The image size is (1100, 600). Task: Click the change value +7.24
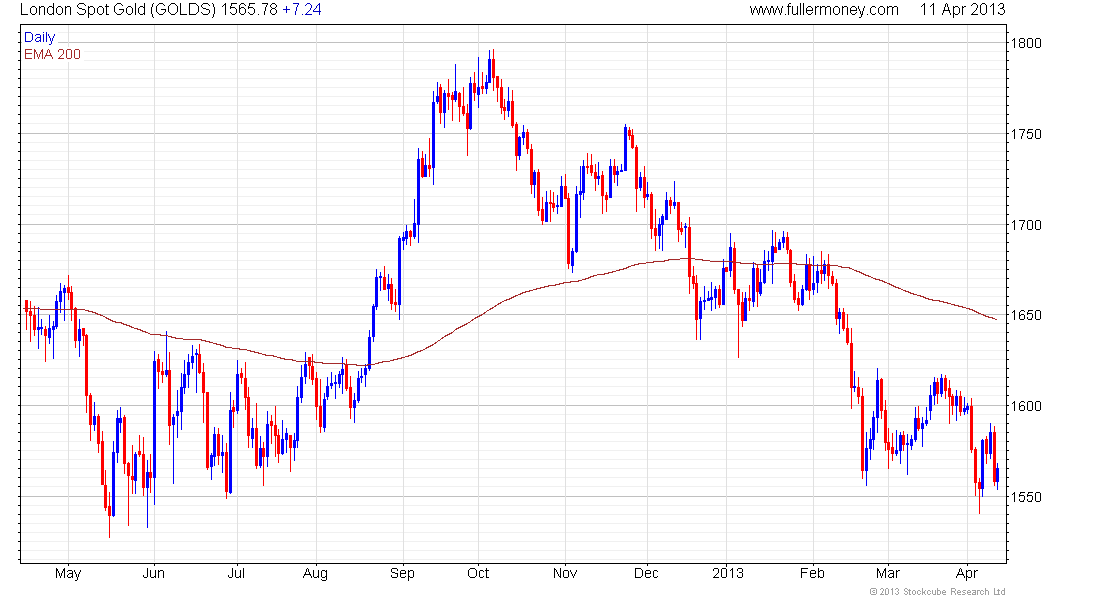point(302,10)
